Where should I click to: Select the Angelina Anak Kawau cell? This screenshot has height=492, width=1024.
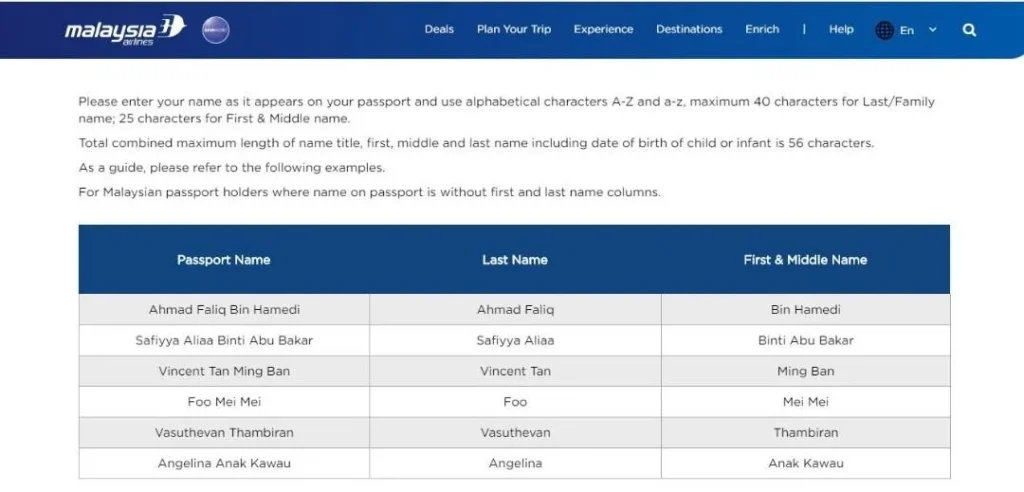224,463
